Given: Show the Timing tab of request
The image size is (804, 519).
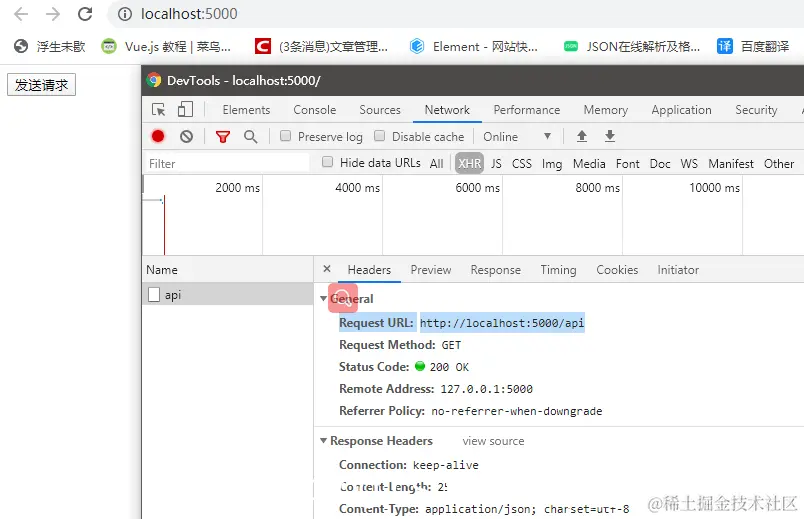Looking at the screenshot, I should click(558, 270).
